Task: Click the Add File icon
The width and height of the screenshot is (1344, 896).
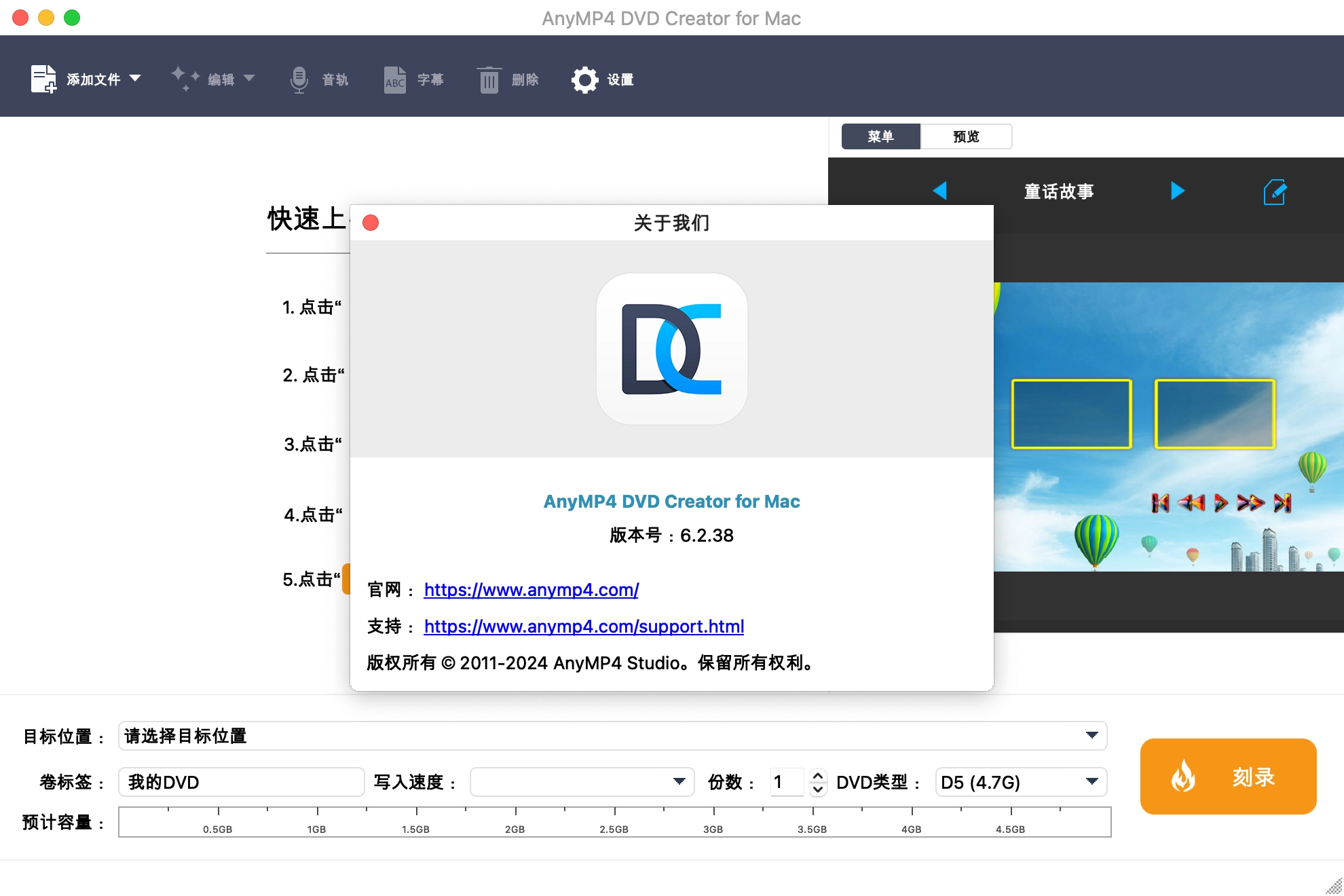Action: pyautogui.click(x=44, y=79)
